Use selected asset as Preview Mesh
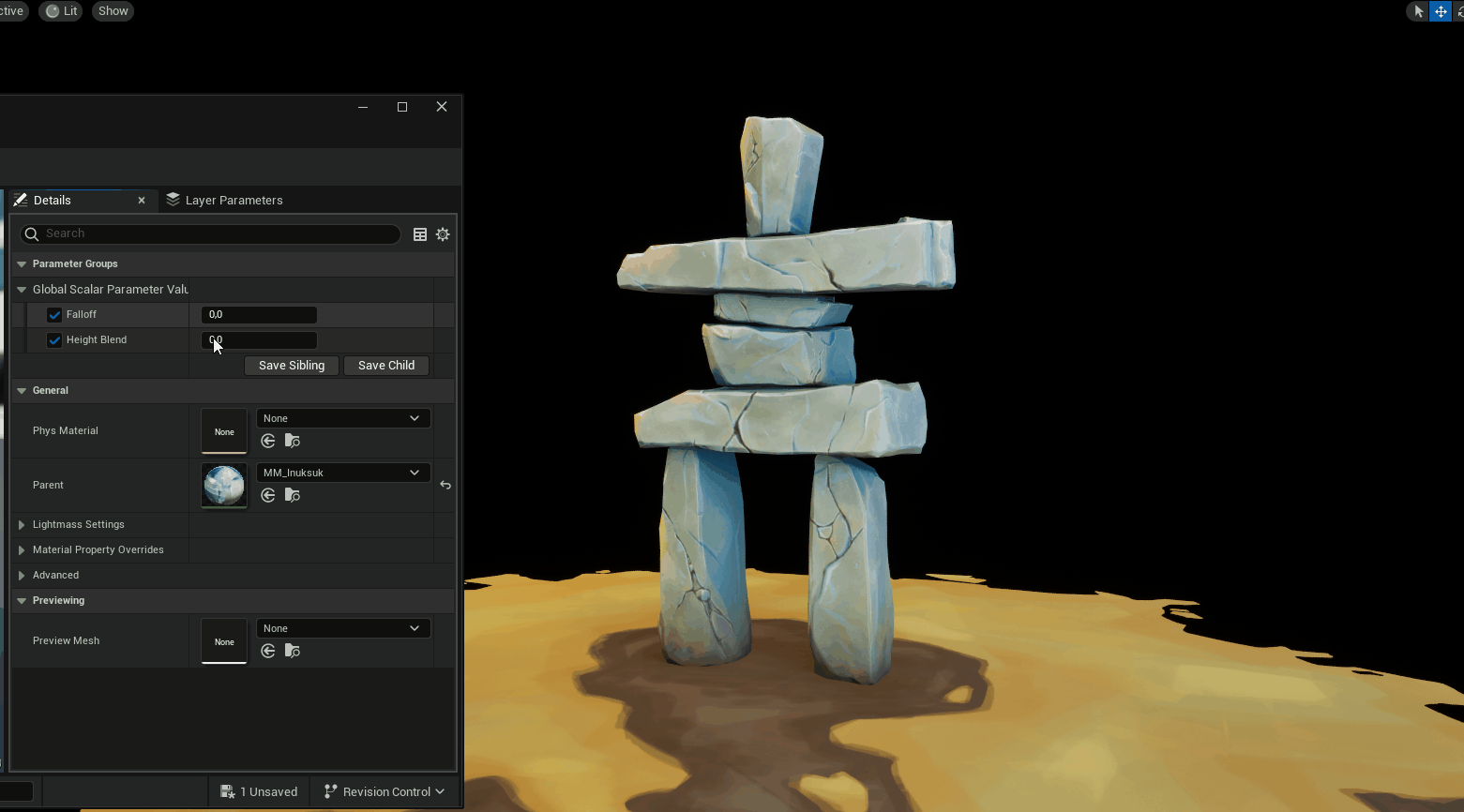Image resolution: width=1464 pixels, height=812 pixels. [x=267, y=651]
